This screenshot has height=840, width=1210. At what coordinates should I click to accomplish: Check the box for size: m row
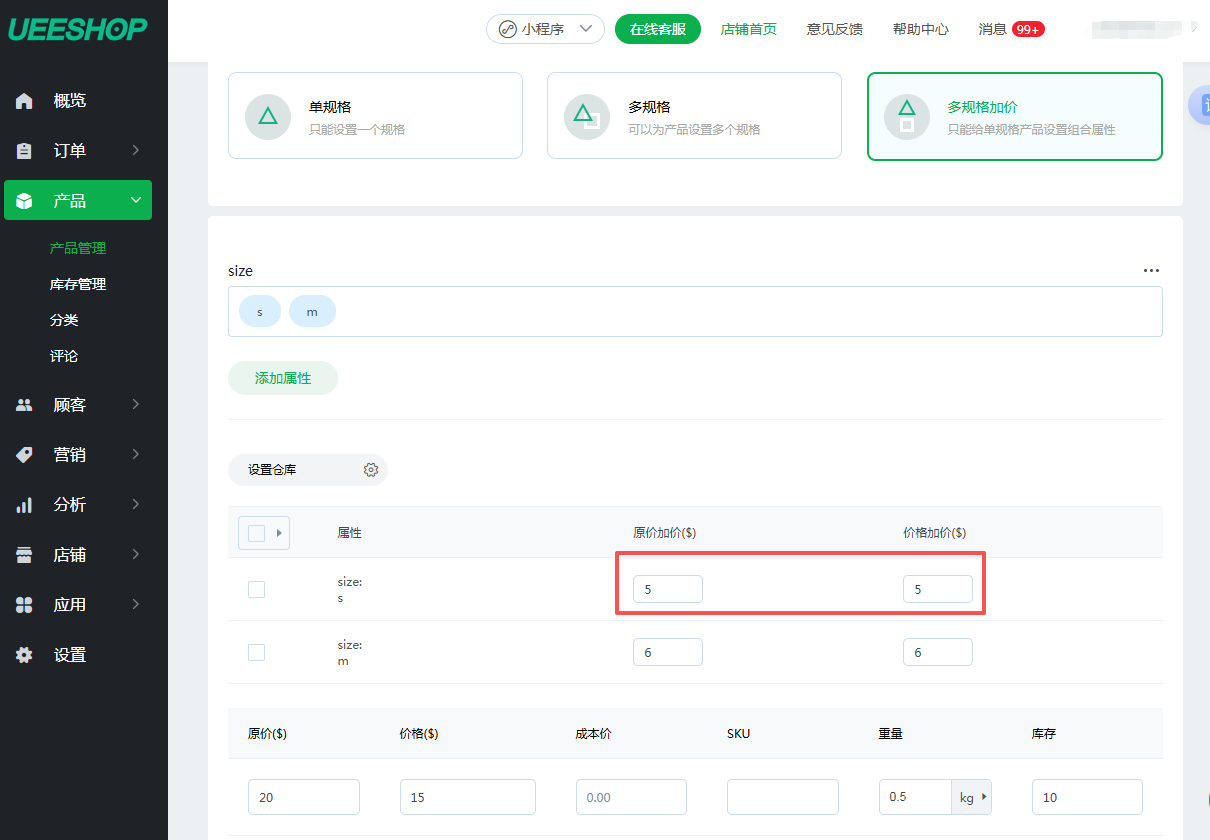point(256,652)
